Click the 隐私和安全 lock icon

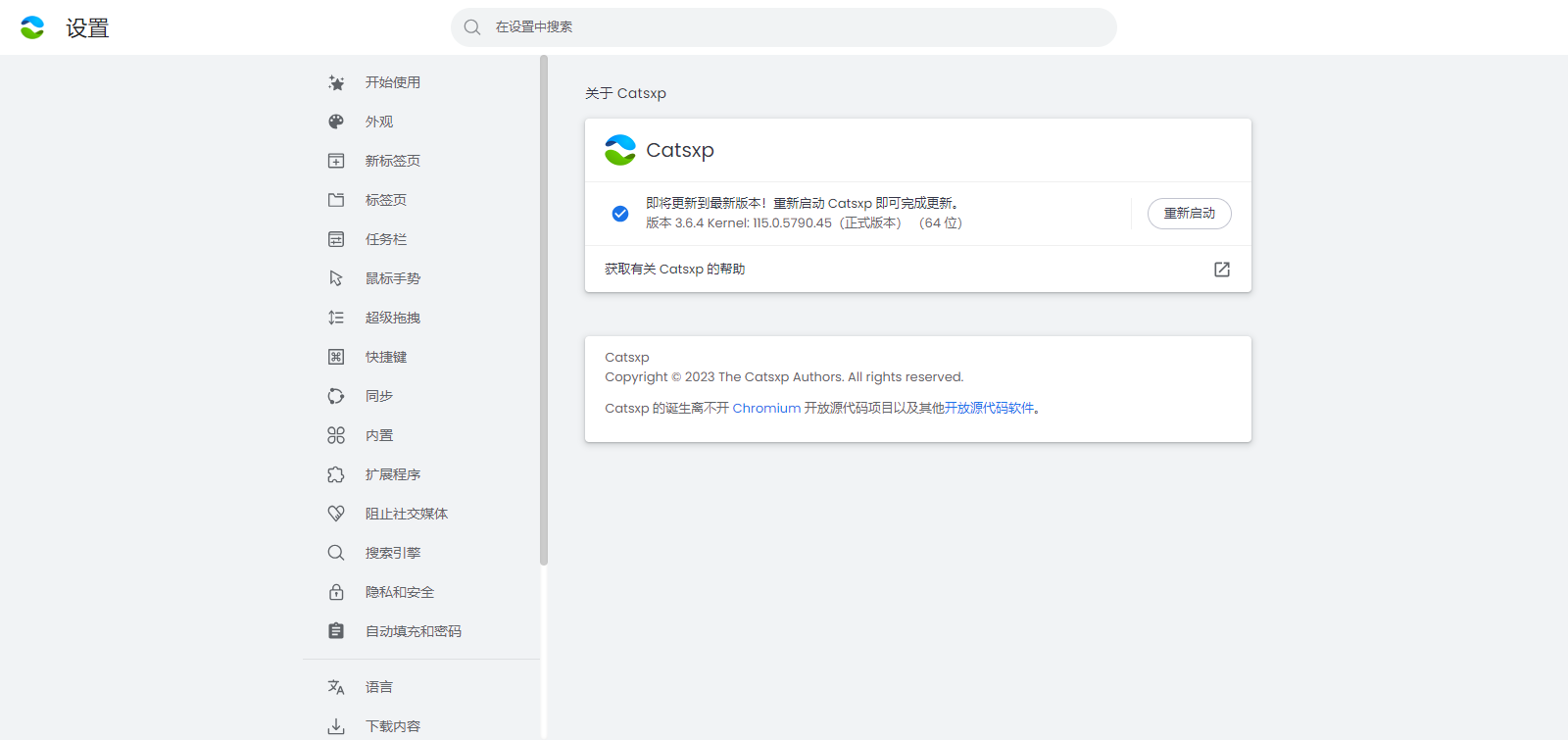coord(336,592)
